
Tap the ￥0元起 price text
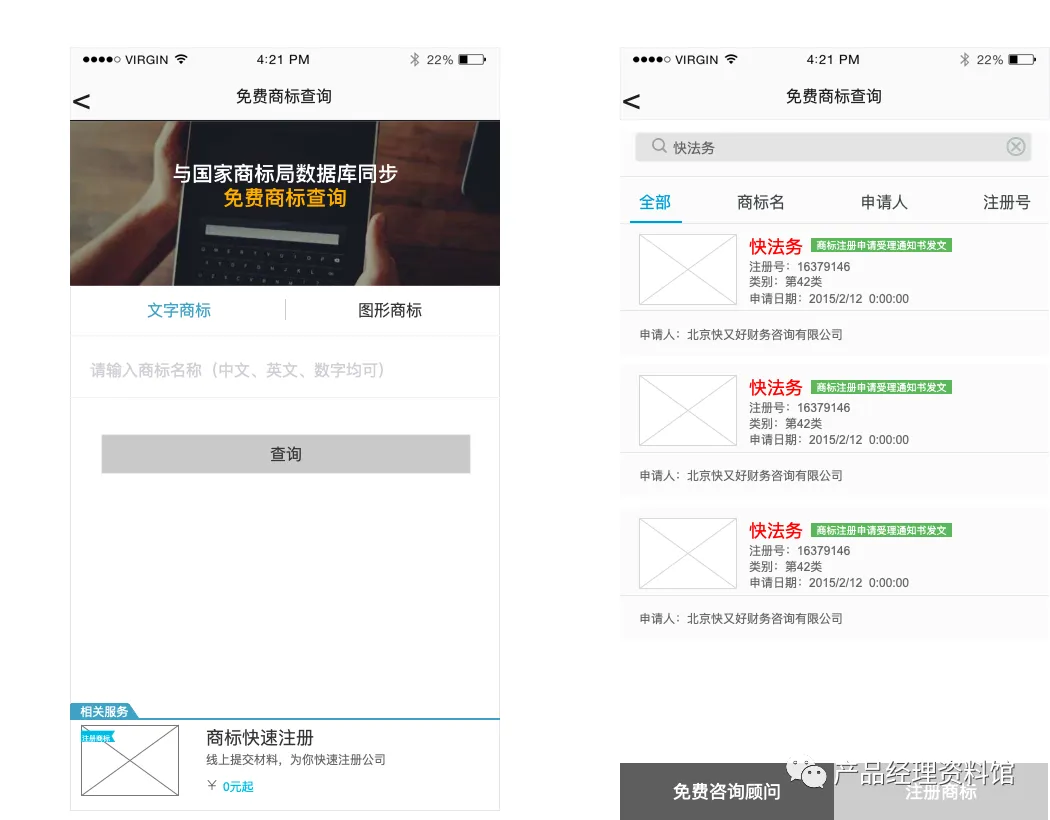tap(230, 786)
